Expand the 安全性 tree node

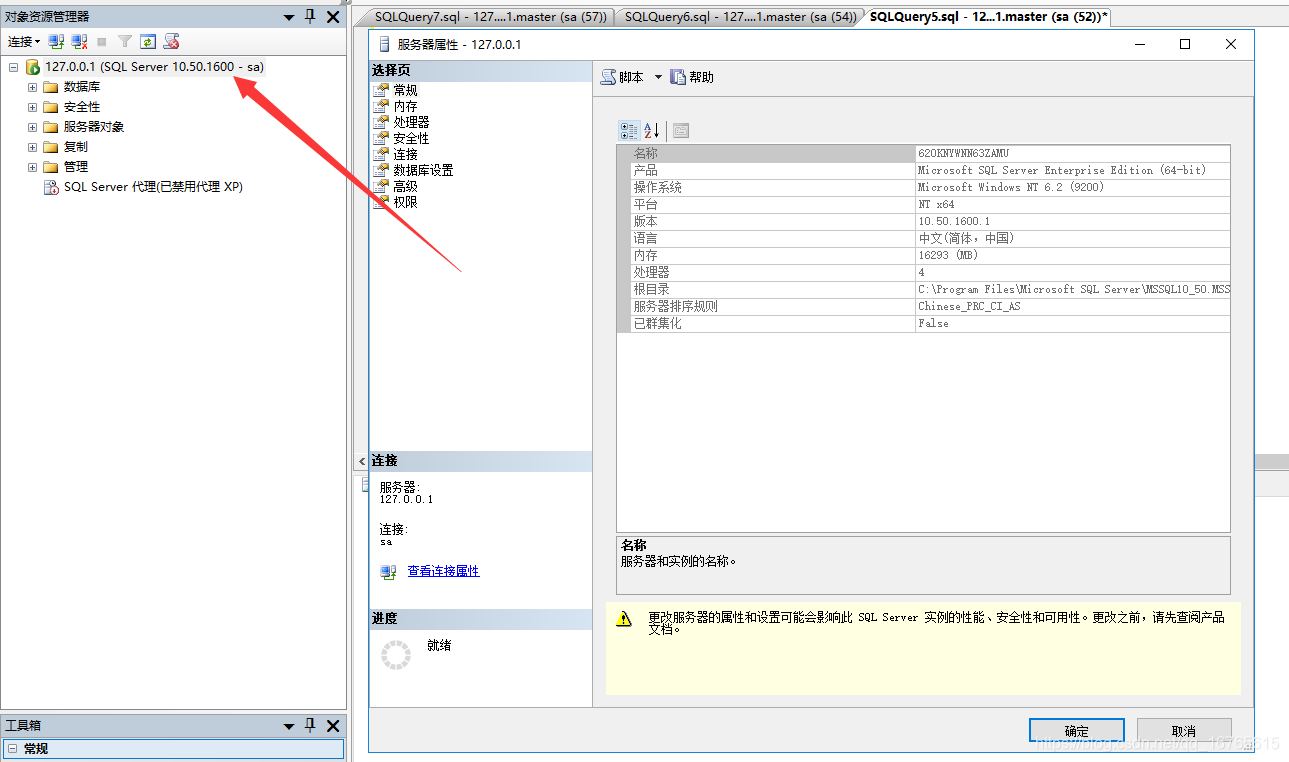(x=32, y=107)
